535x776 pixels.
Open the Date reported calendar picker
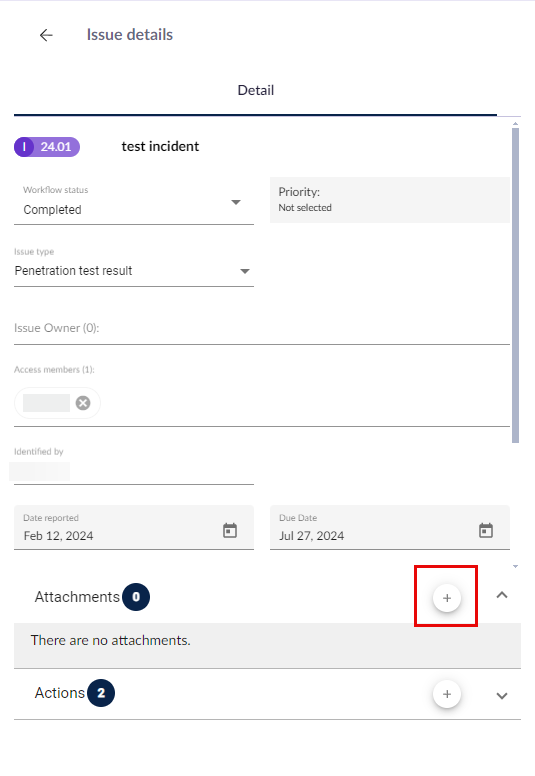click(230, 530)
